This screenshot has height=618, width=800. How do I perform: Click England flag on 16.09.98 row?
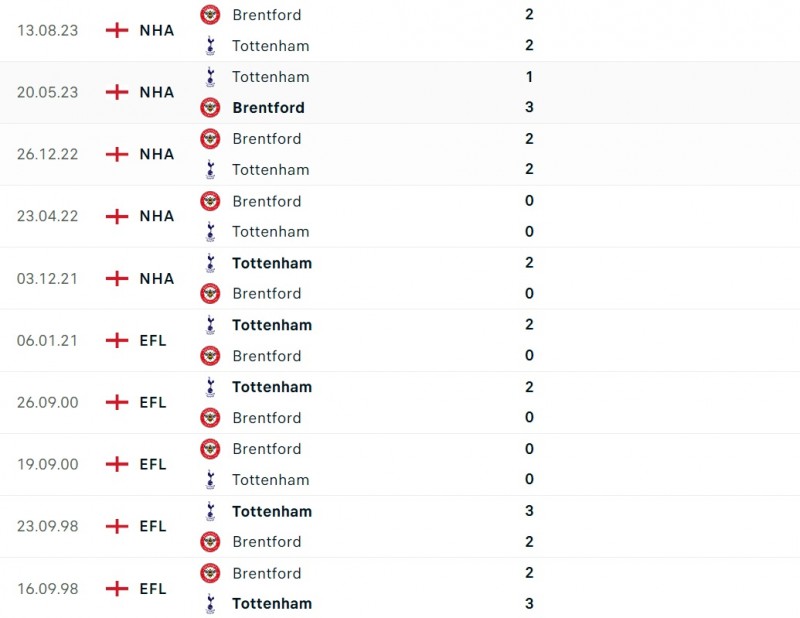tap(117, 588)
